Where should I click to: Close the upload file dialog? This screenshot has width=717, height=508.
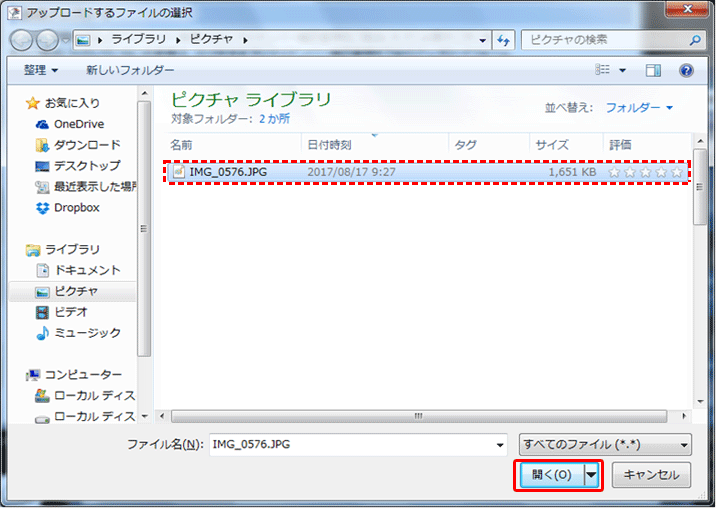pyautogui.click(x=687, y=8)
